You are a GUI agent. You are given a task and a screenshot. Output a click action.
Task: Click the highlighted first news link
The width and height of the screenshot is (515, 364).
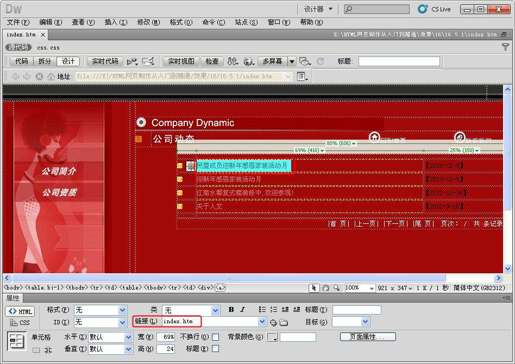click(x=243, y=166)
